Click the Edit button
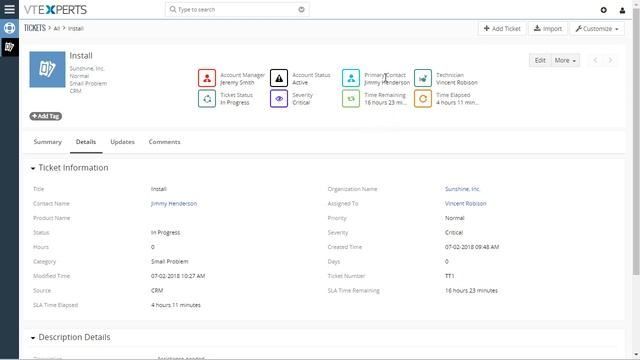640x360 pixels. 540,60
